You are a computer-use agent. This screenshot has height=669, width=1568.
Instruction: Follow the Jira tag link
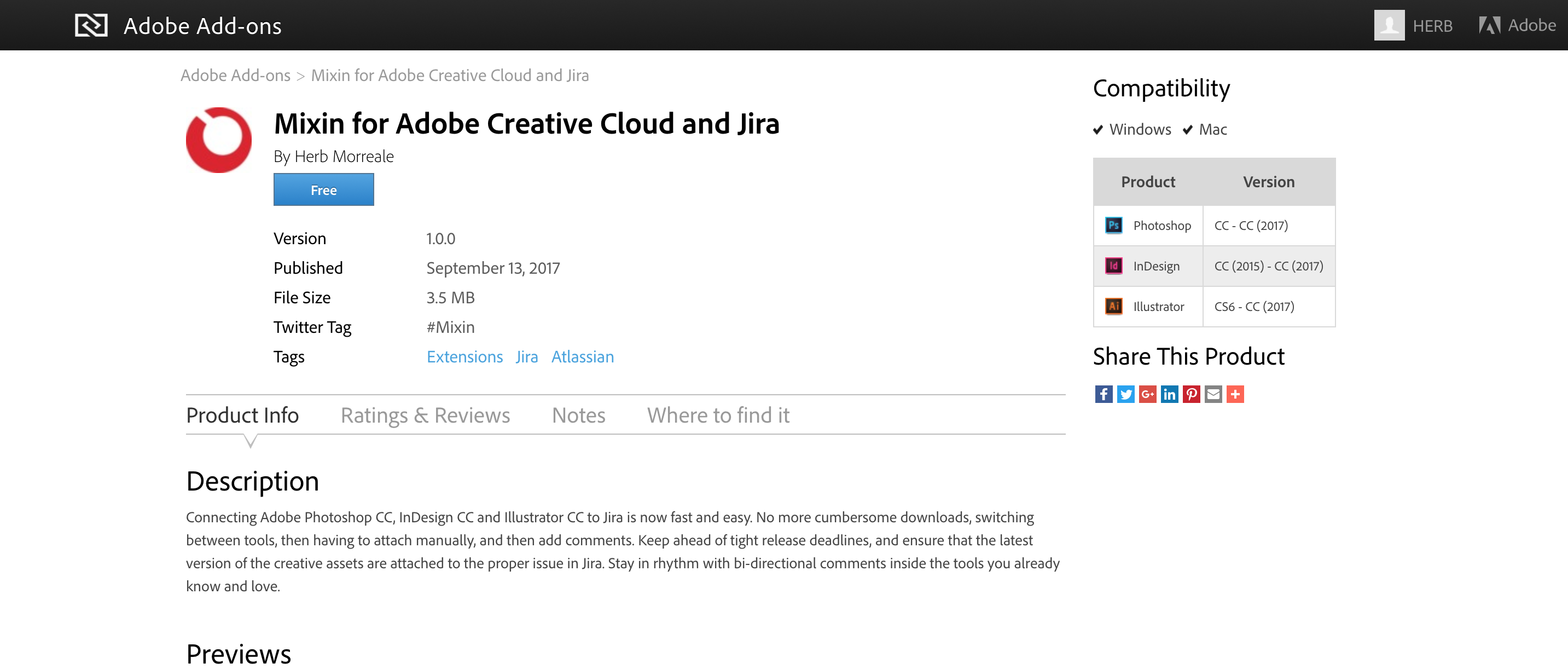(x=526, y=356)
